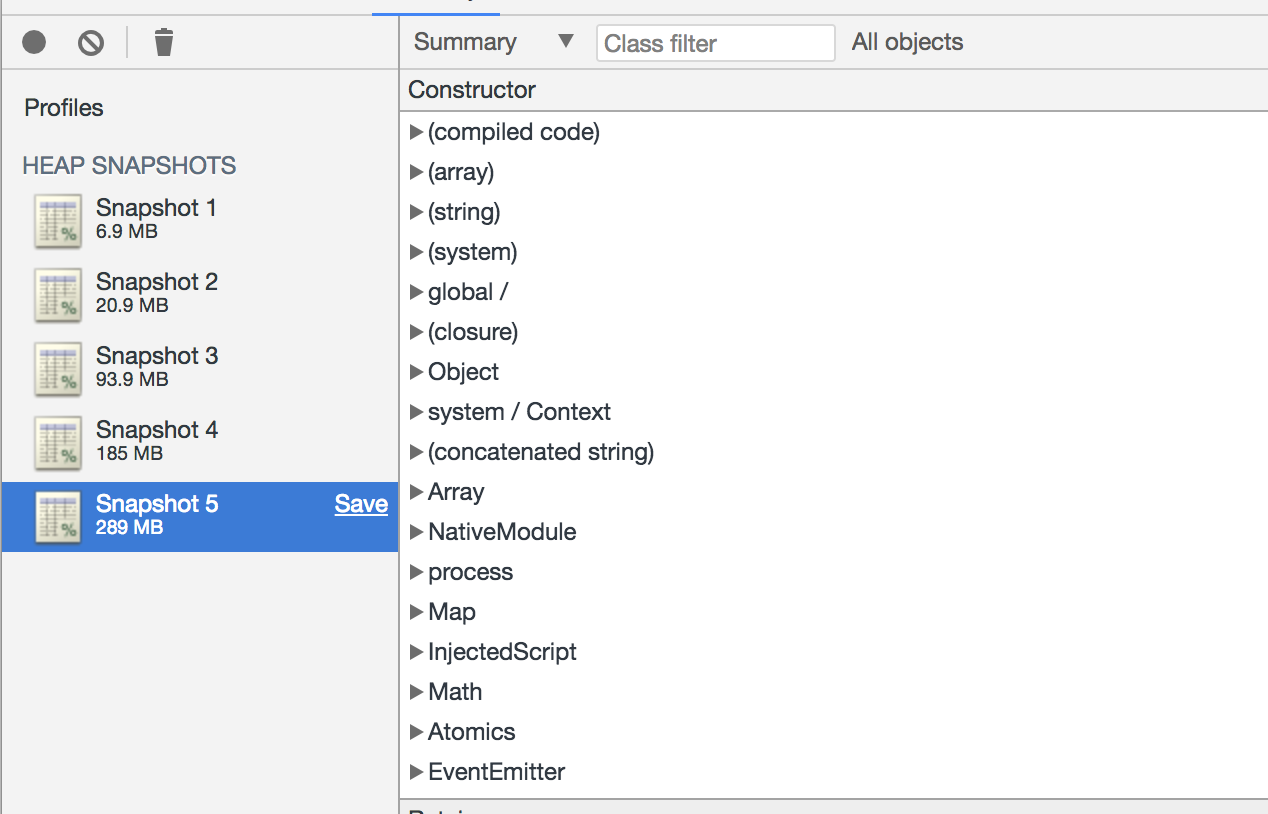Expand the (compiled code) constructor
The width and height of the screenshot is (1268, 814).
pos(416,131)
